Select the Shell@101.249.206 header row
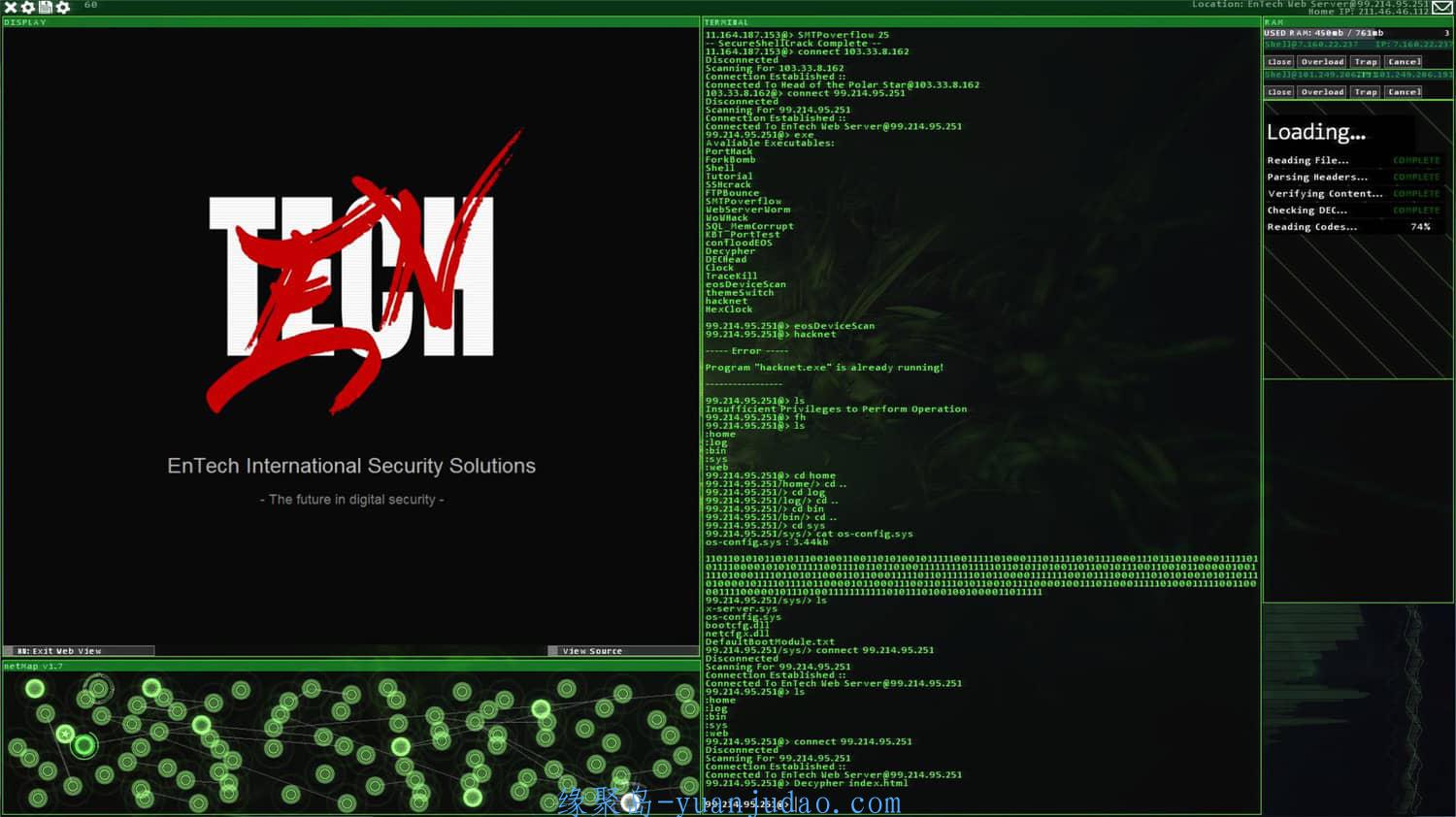The height and width of the screenshot is (817, 1456). [x=1358, y=75]
